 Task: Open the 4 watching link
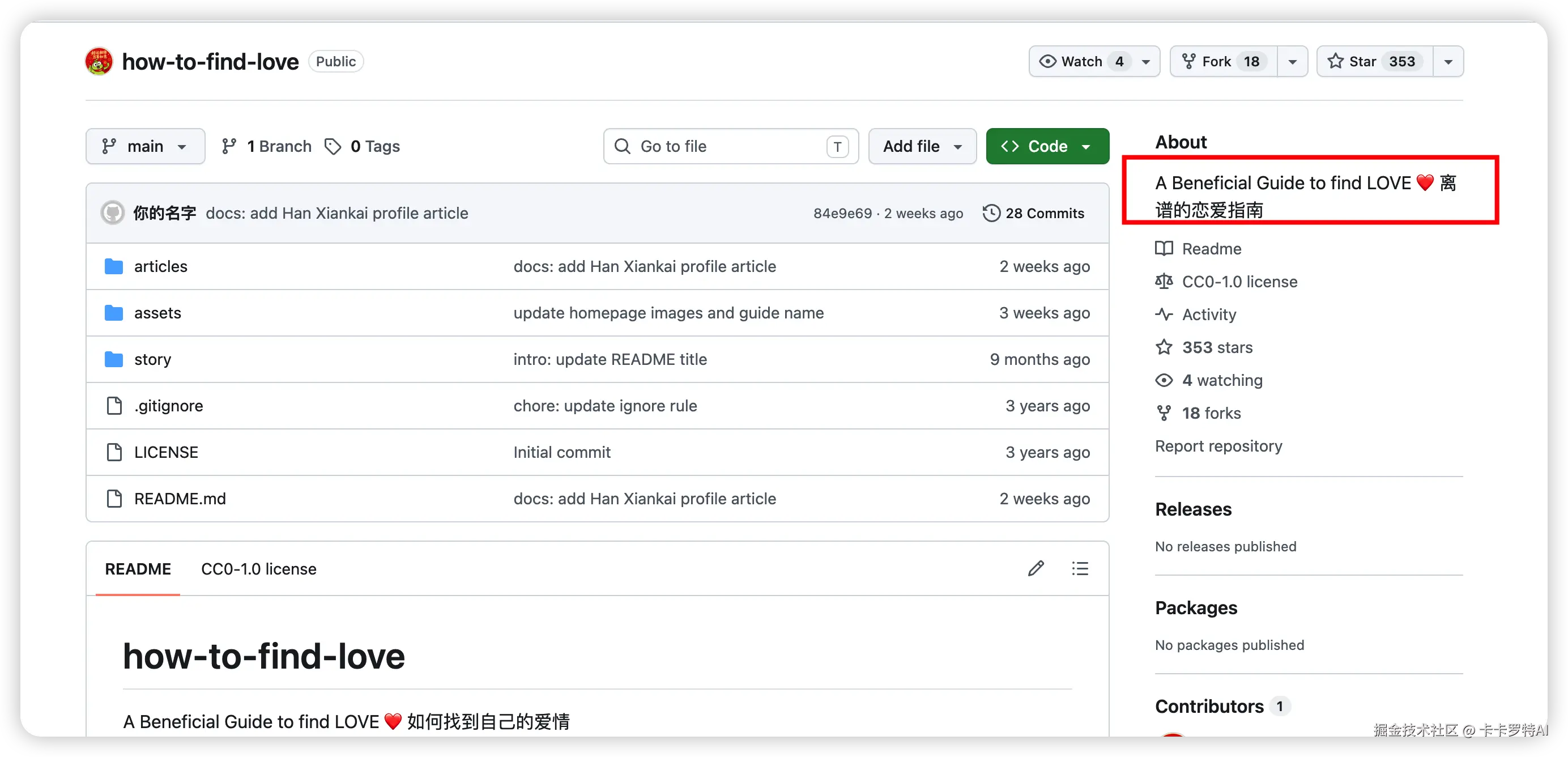click(1222, 380)
